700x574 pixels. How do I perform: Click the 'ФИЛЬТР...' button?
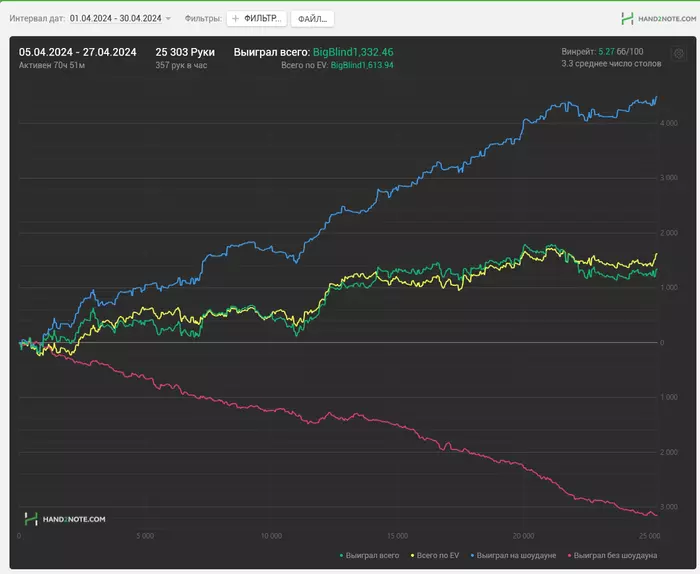257,18
